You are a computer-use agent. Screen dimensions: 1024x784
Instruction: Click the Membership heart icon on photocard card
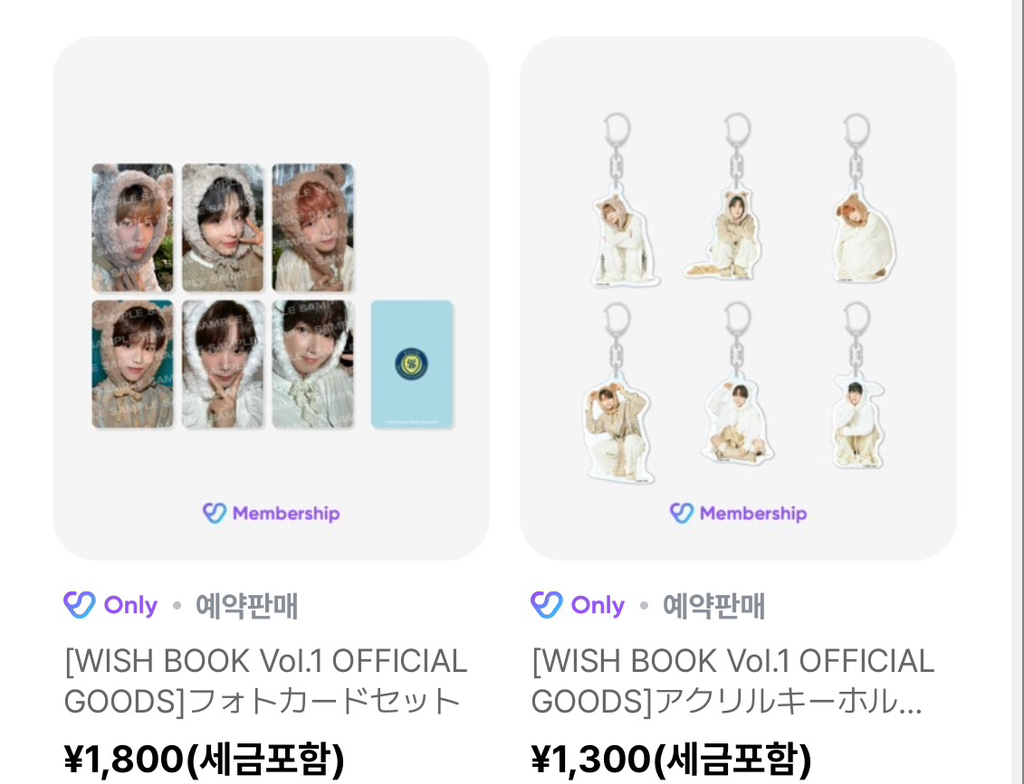[x=214, y=514]
